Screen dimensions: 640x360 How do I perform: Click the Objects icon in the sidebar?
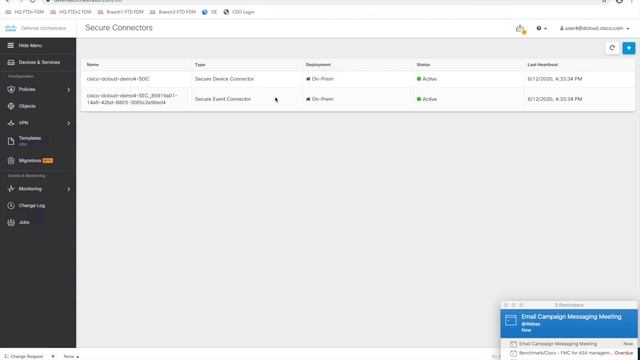[11, 106]
